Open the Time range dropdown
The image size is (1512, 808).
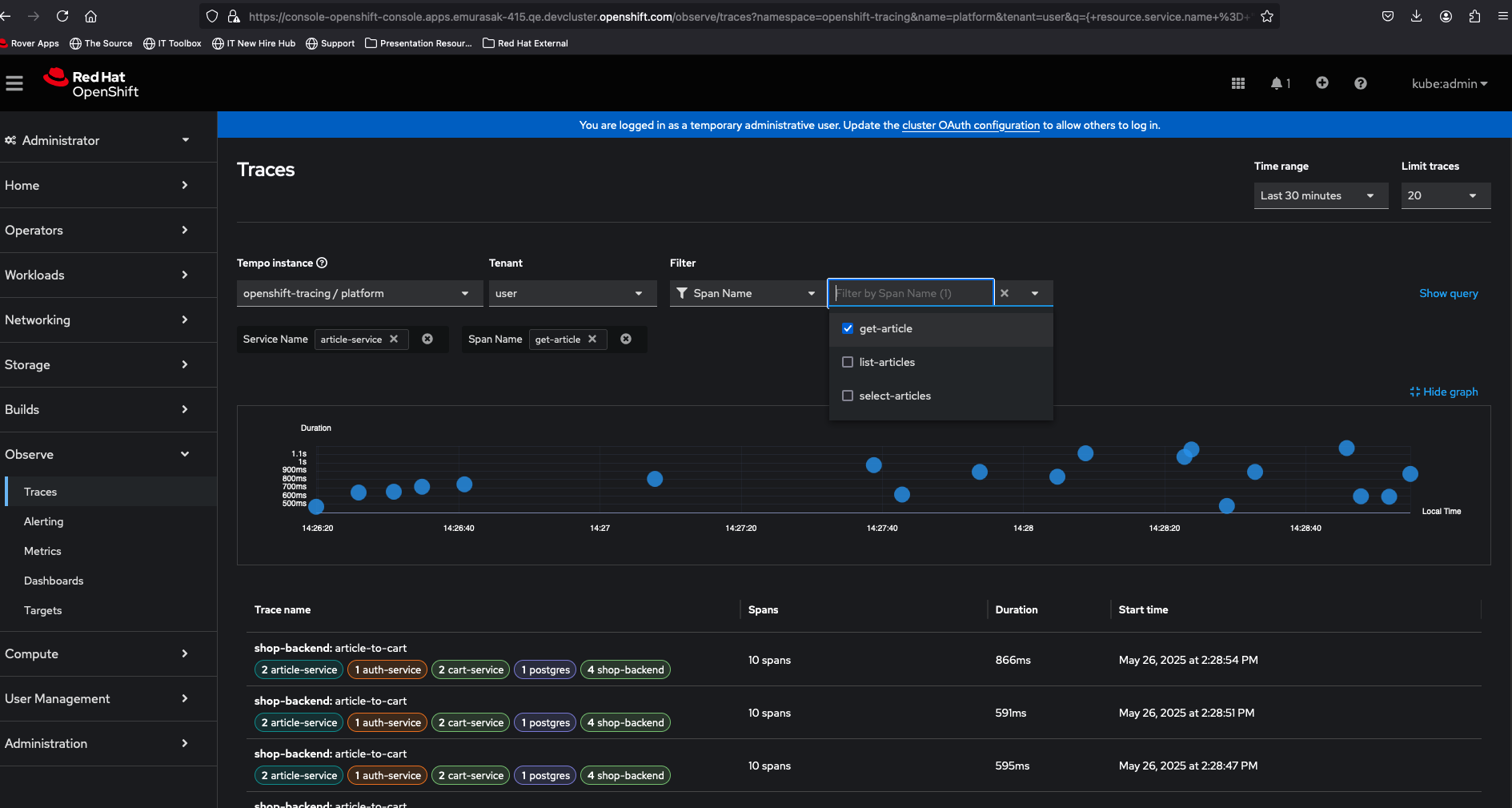click(x=1320, y=195)
